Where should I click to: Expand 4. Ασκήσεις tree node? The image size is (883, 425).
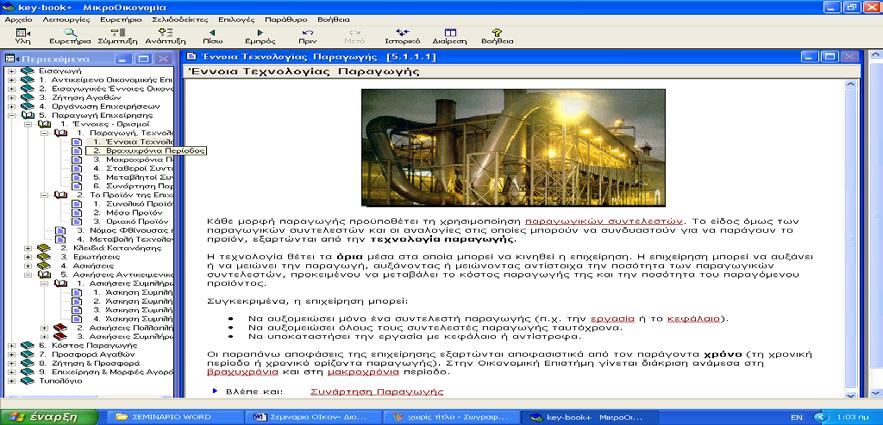pos(28,266)
